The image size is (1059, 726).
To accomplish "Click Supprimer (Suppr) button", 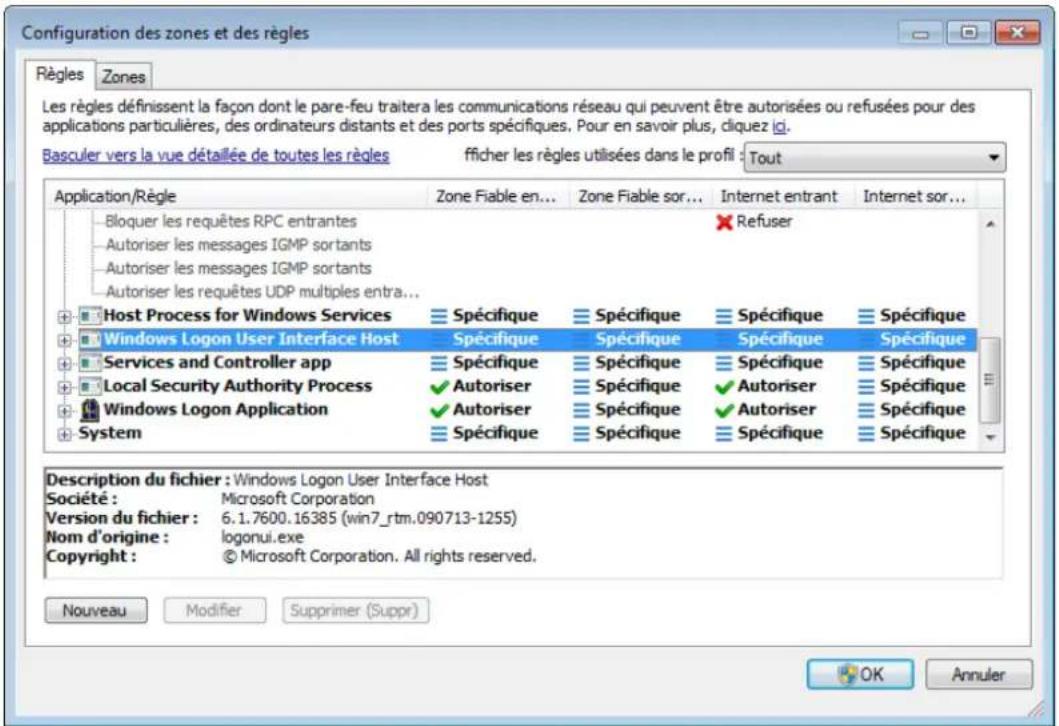I will 355,611.
